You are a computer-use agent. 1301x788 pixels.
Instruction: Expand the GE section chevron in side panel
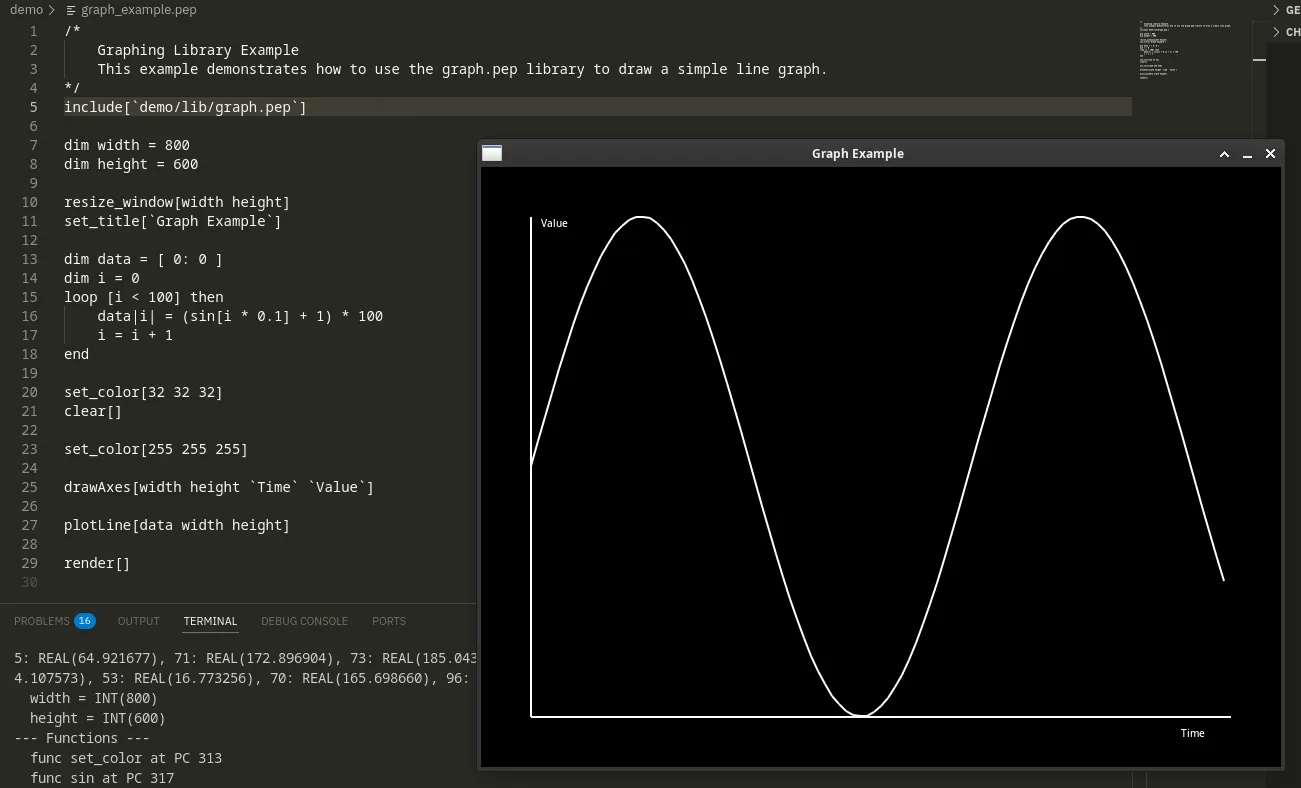(x=1277, y=10)
